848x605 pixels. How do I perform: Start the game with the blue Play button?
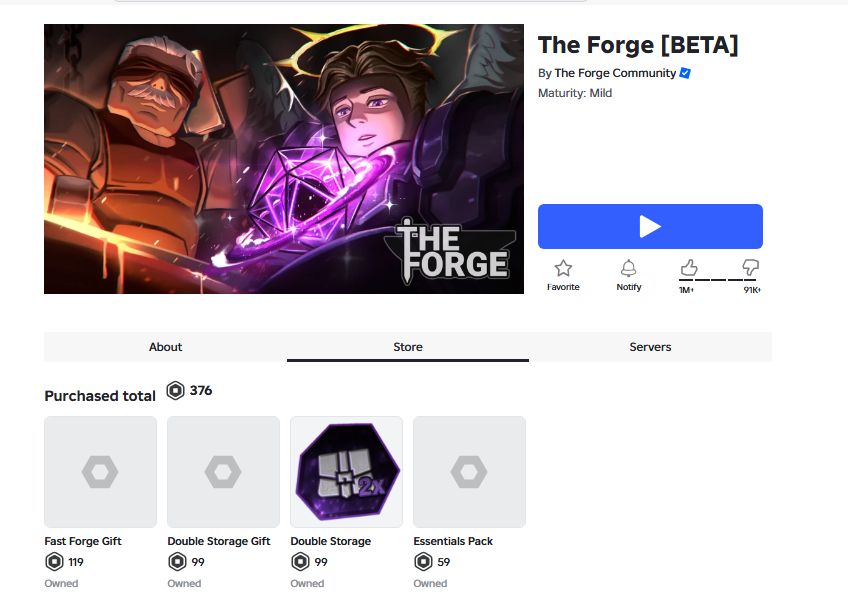(650, 227)
